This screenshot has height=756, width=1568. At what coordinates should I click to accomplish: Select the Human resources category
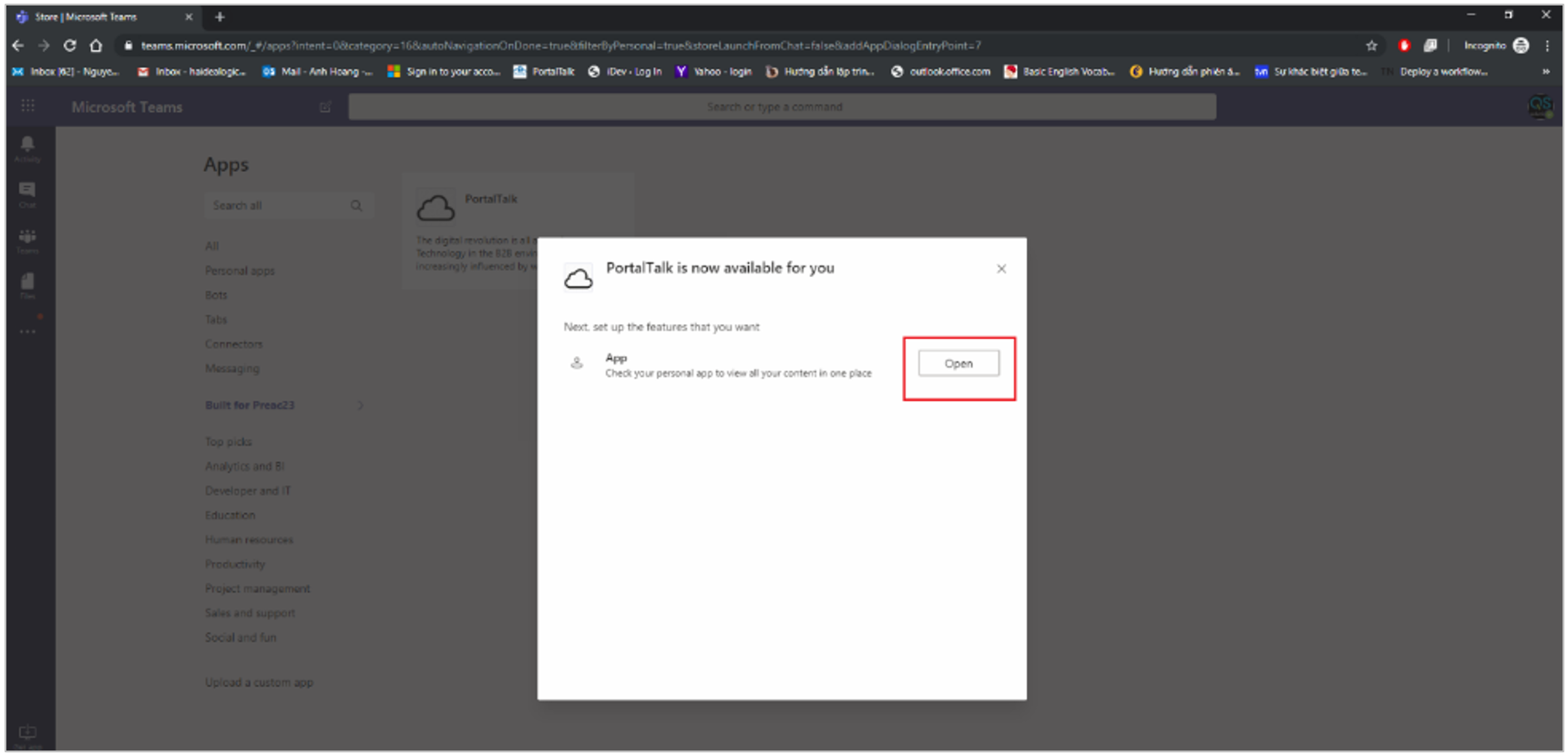click(x=250, y=540)
